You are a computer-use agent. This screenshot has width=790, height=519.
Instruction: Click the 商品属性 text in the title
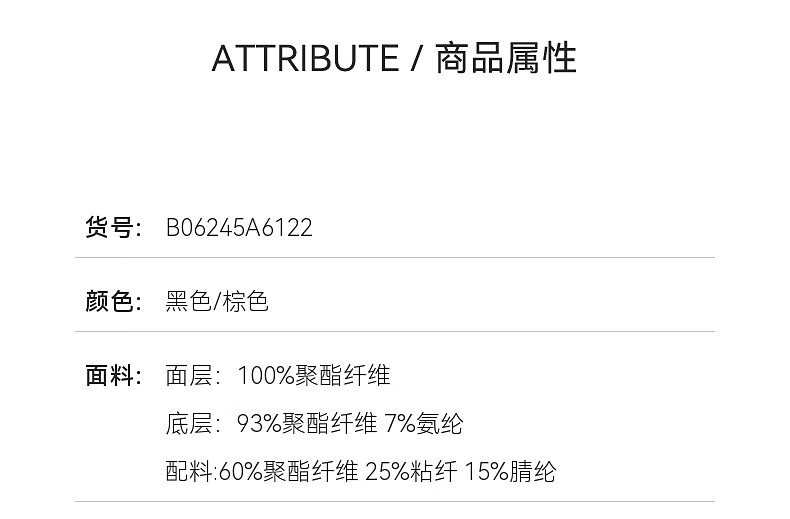pos(506,58)
